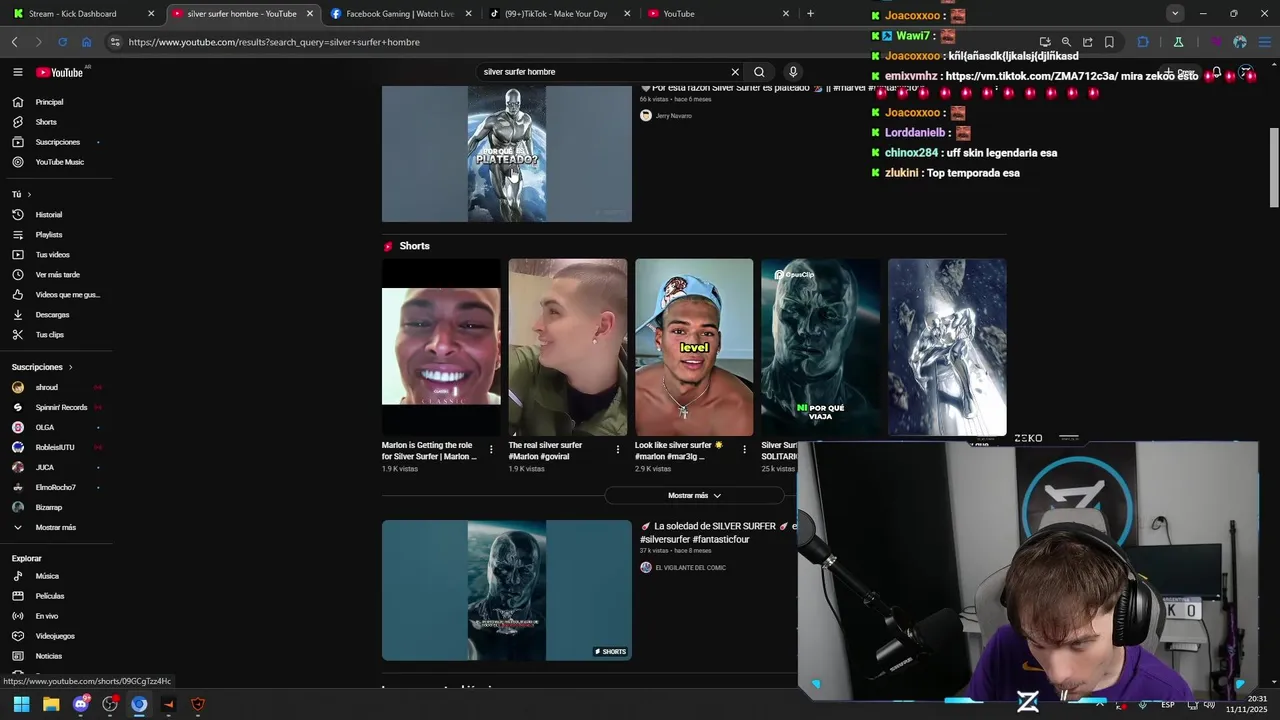Screen dimensions: 1280x720
Task: Reload the page in the browser
Action: [62, 42]
